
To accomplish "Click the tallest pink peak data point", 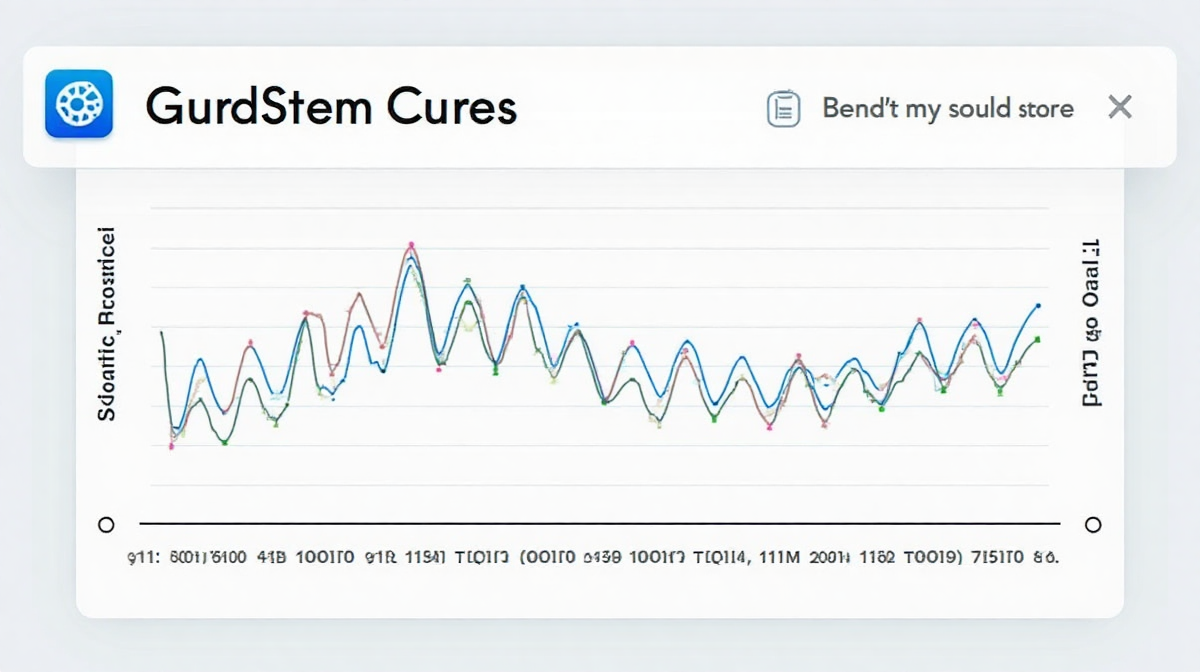I will point(411,244).
